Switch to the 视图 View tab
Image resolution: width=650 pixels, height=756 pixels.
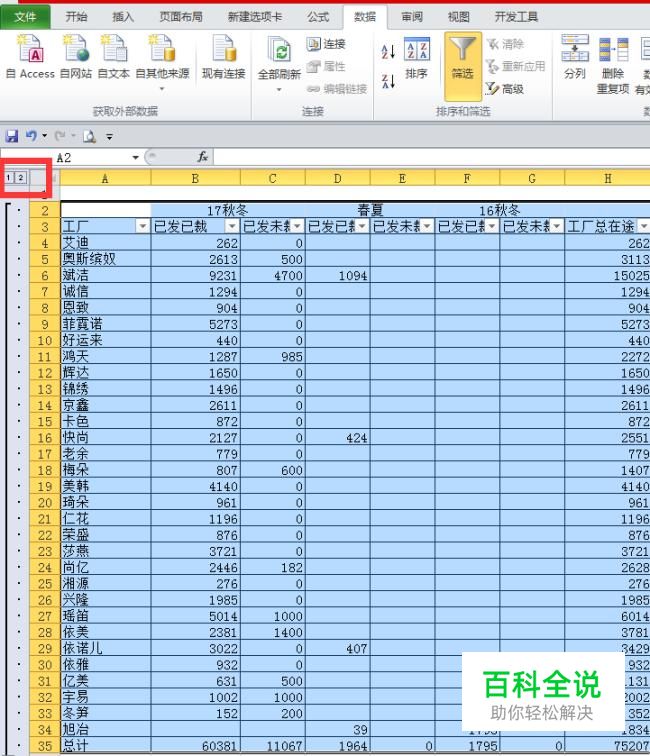[x=458, y=17]
